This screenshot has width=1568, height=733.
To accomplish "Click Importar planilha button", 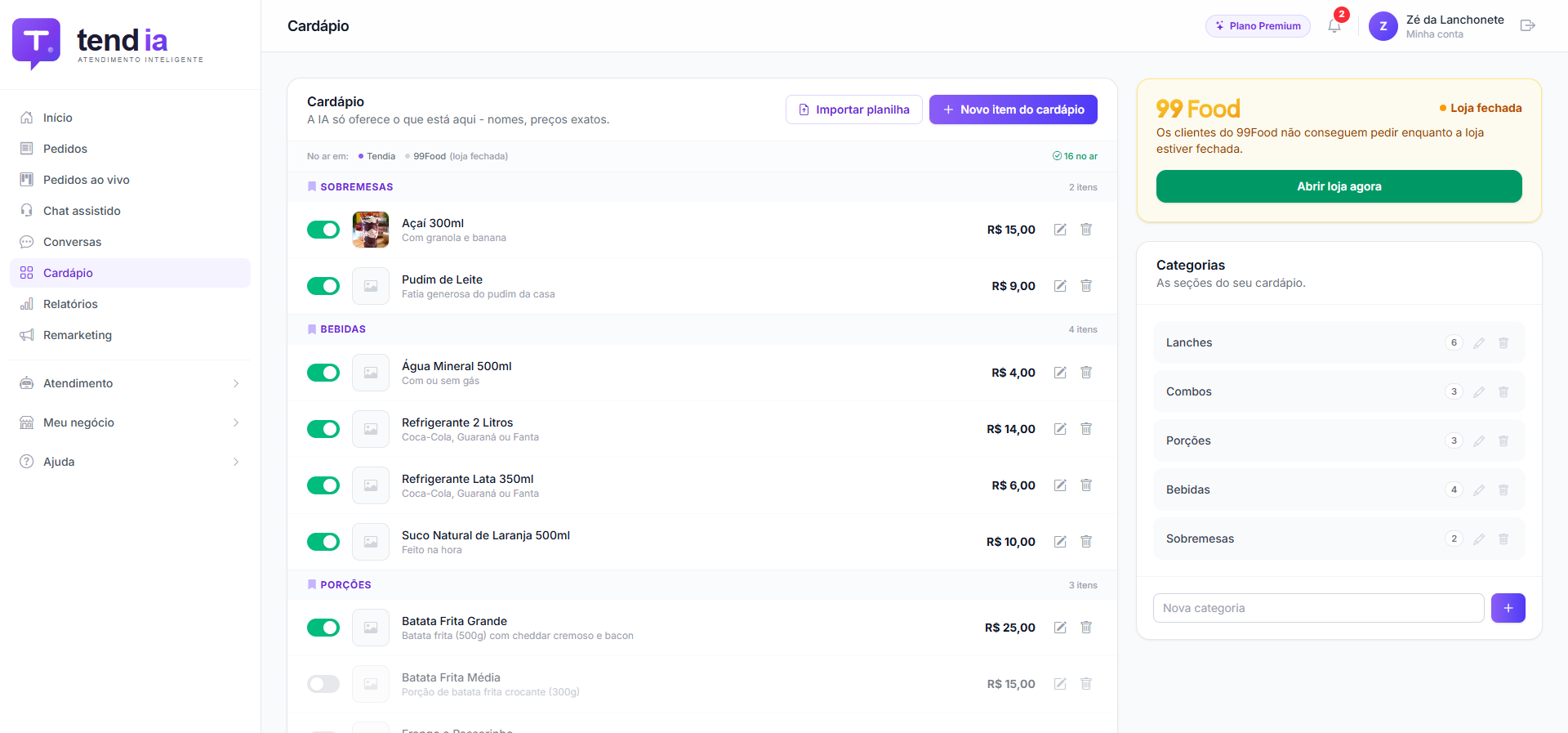I will [854, 110].
